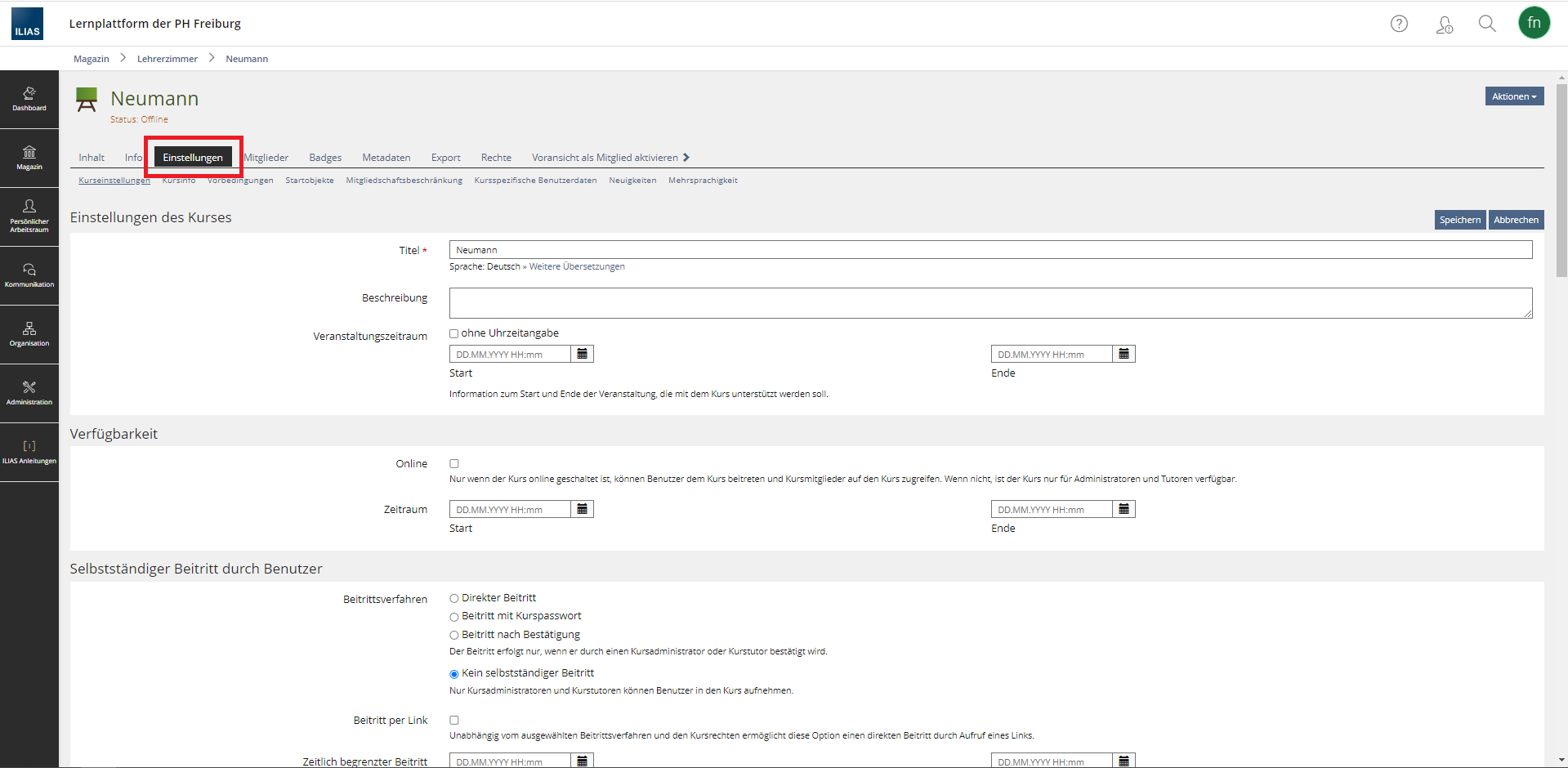Enable the 'ohne Uhrzeitangabe' checkbox
Screen dimensions: 1568x768
coord(454,333)
